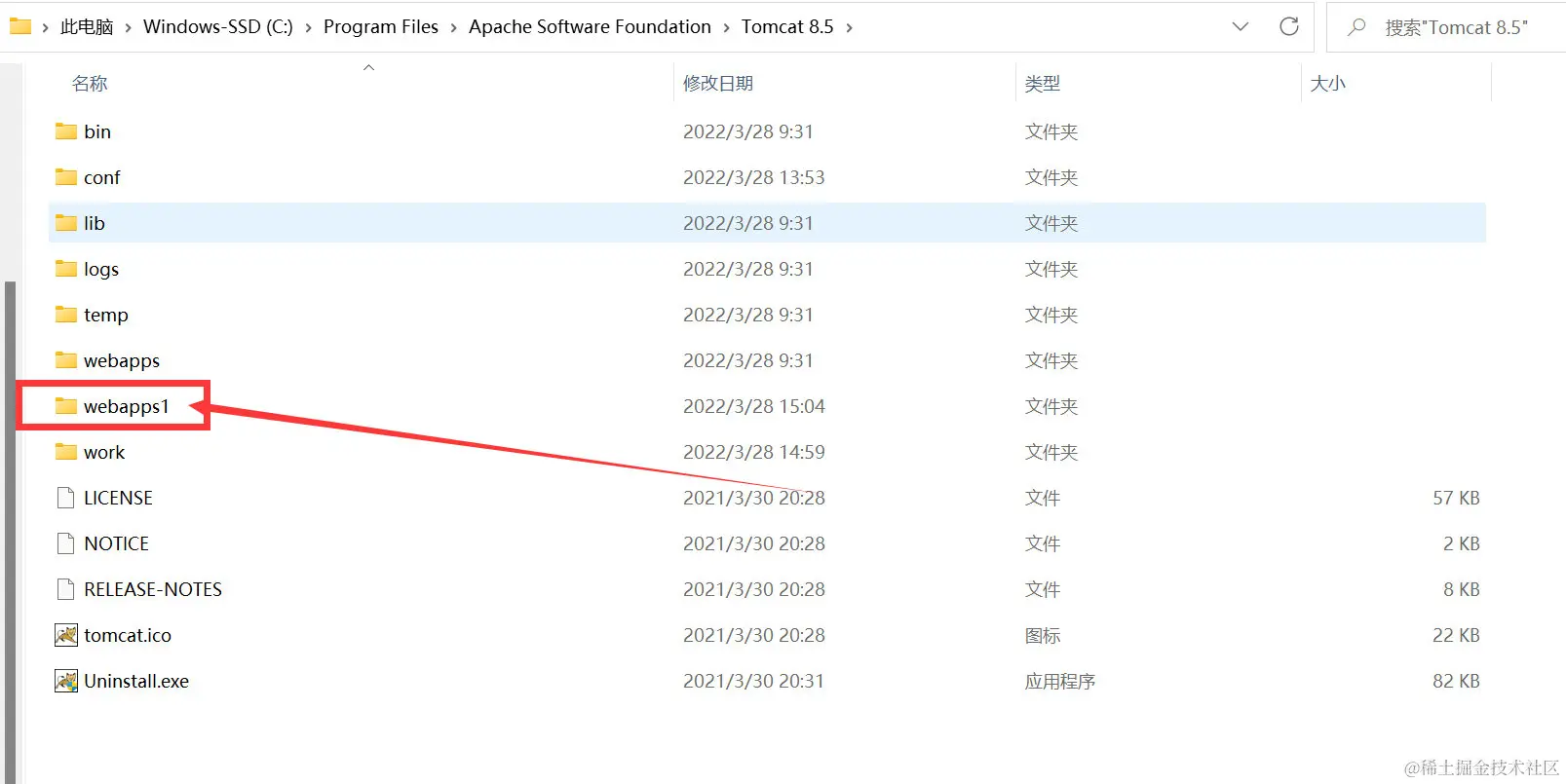Select the logs folder name

(x=101, y=269)
